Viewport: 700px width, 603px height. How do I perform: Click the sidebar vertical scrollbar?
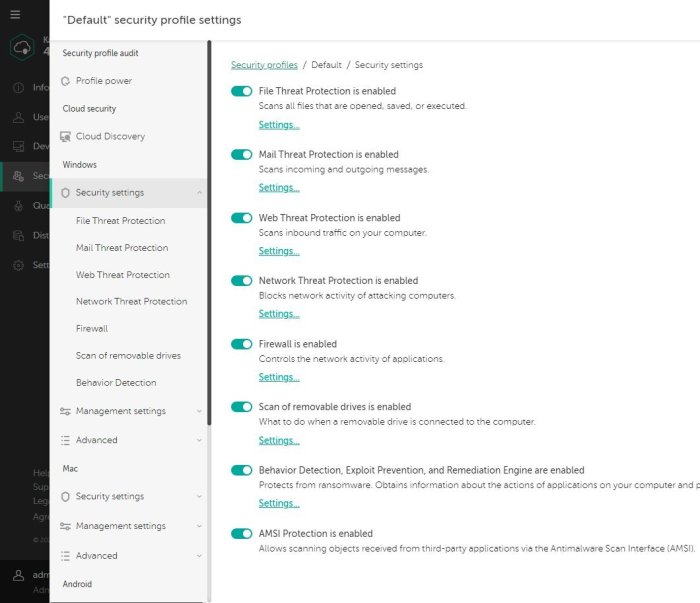pyautogui.click(x=209, y=230)
